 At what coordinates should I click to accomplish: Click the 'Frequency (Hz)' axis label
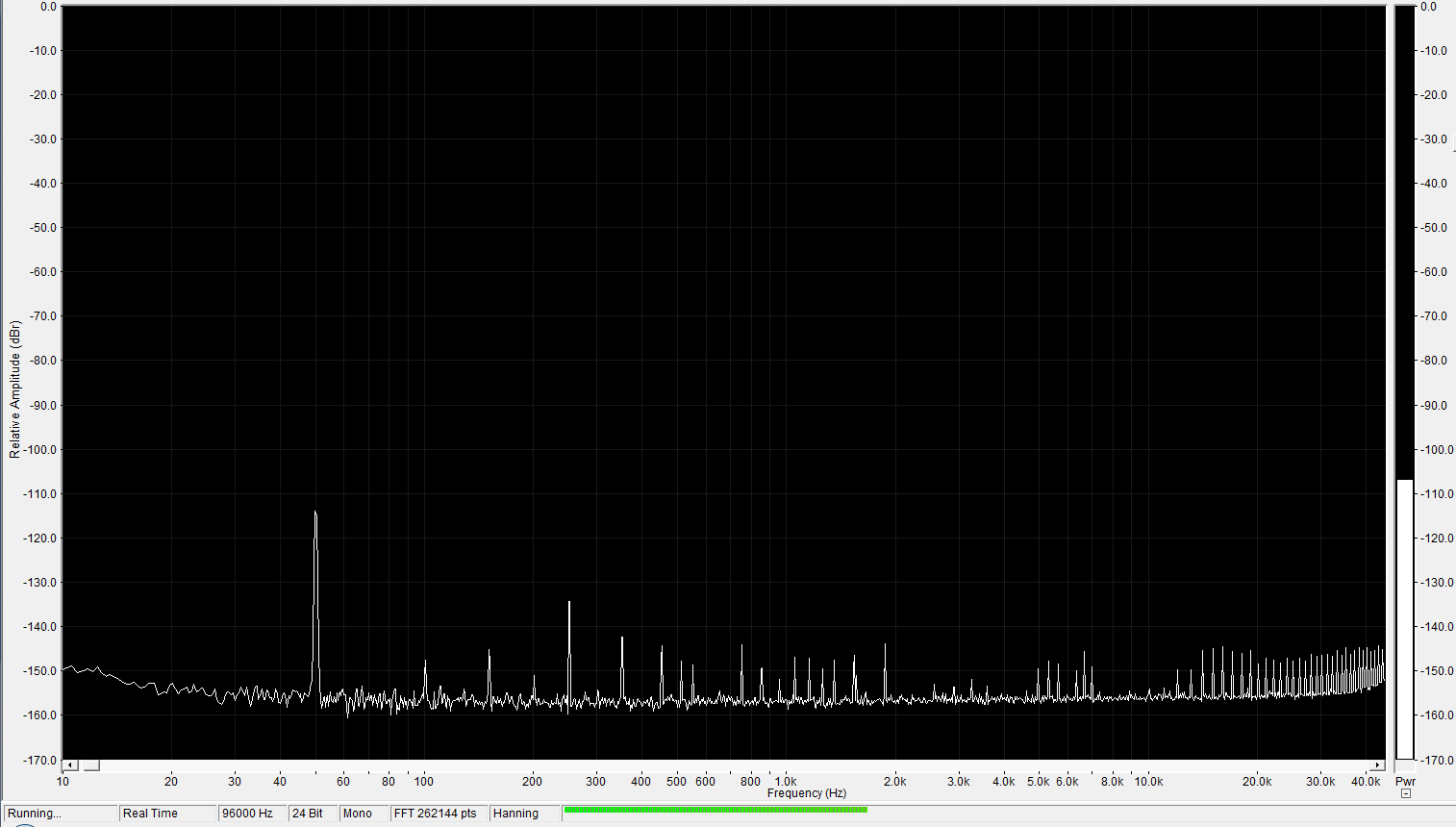tap(807, 793)
